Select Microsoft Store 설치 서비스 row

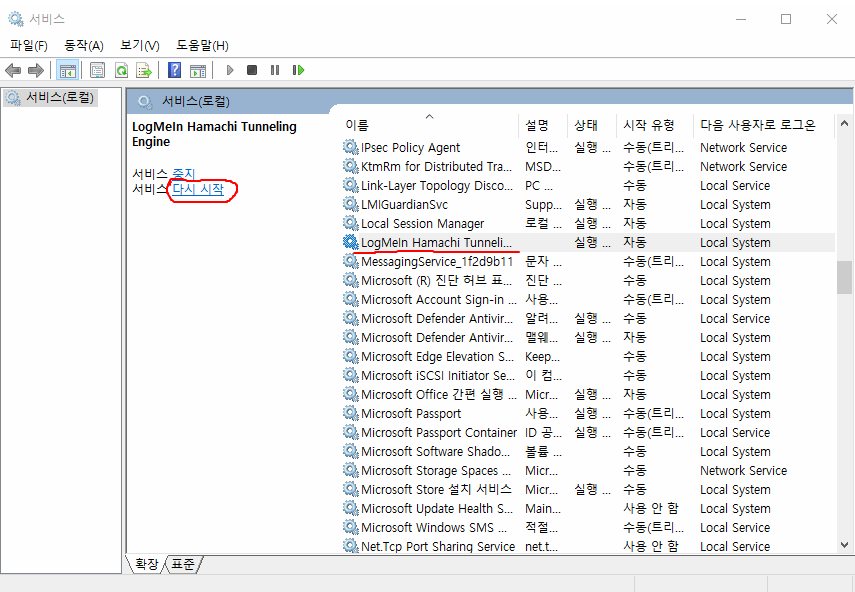[x=588, y=489]
